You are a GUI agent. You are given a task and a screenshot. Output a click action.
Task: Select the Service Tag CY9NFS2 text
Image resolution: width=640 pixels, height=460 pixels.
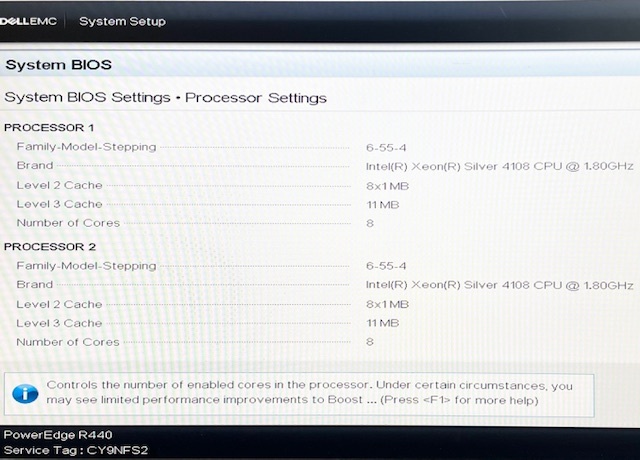[x=76, y=451]
